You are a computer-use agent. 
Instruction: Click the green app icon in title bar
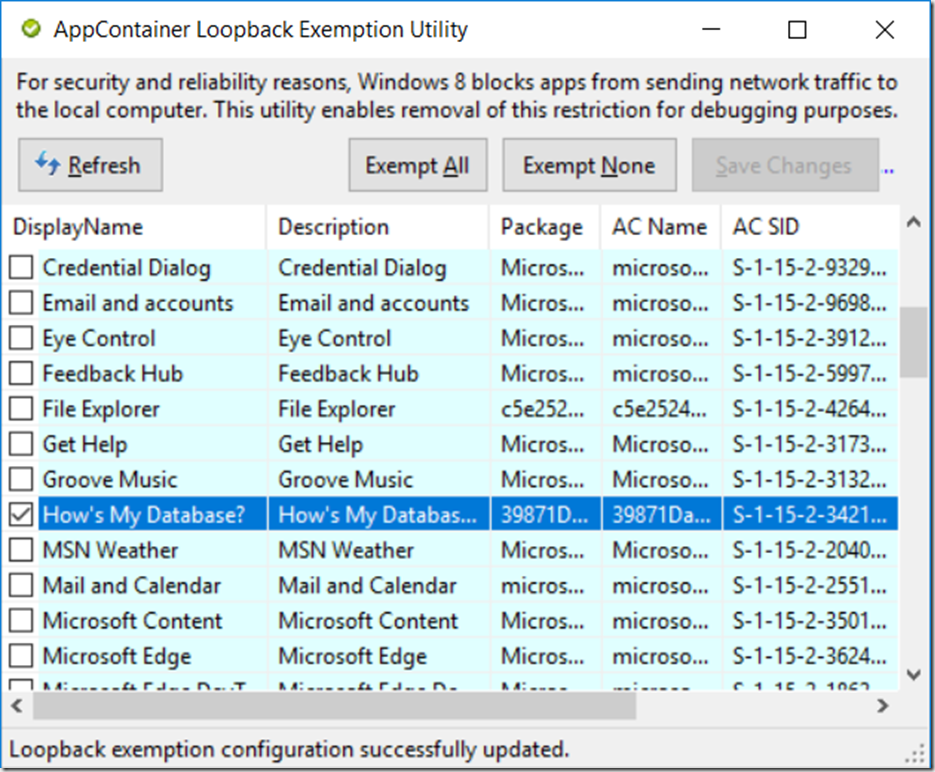coord(30,29)
